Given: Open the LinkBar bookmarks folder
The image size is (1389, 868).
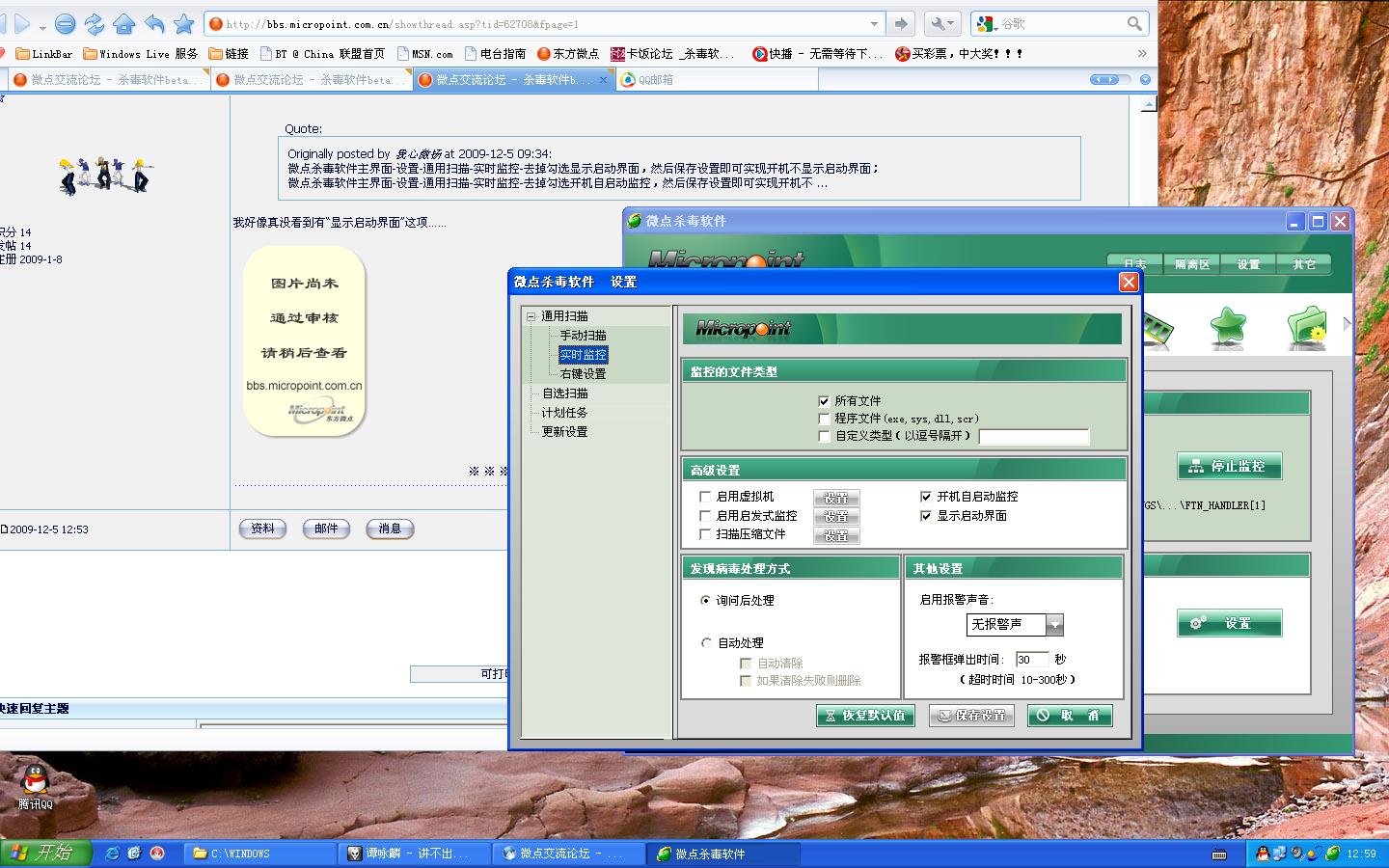Looking at the screenshot, I should tap(43, 54).
